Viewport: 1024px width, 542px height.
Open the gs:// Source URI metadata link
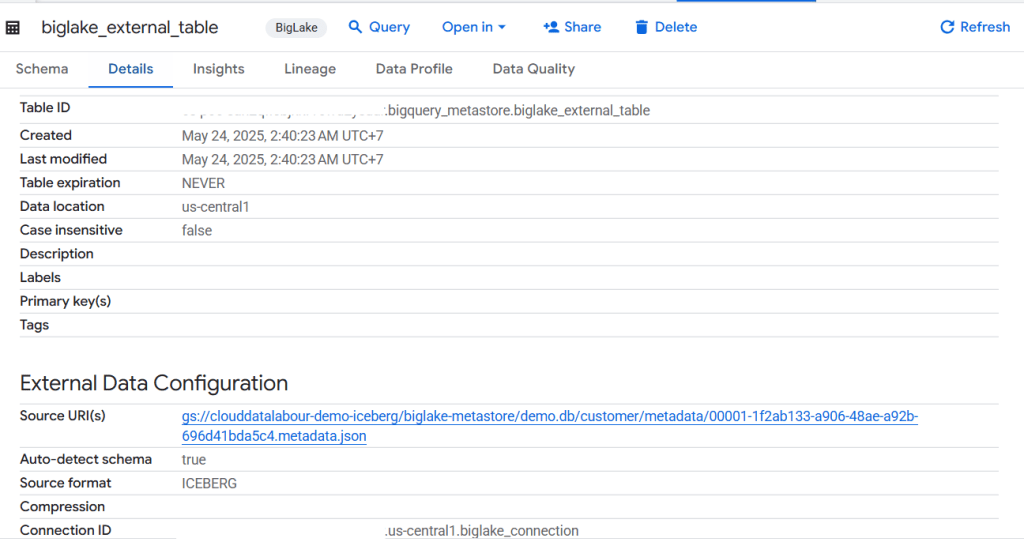point(549,417)
